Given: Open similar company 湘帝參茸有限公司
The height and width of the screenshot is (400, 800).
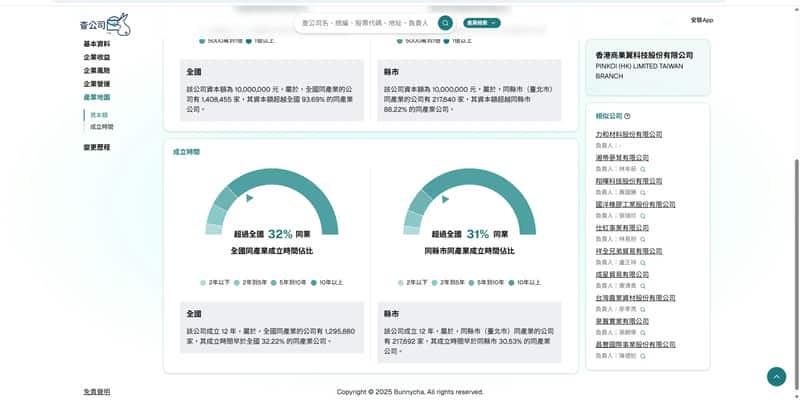Looking at the screenshot, I should [x=622, y=158].
